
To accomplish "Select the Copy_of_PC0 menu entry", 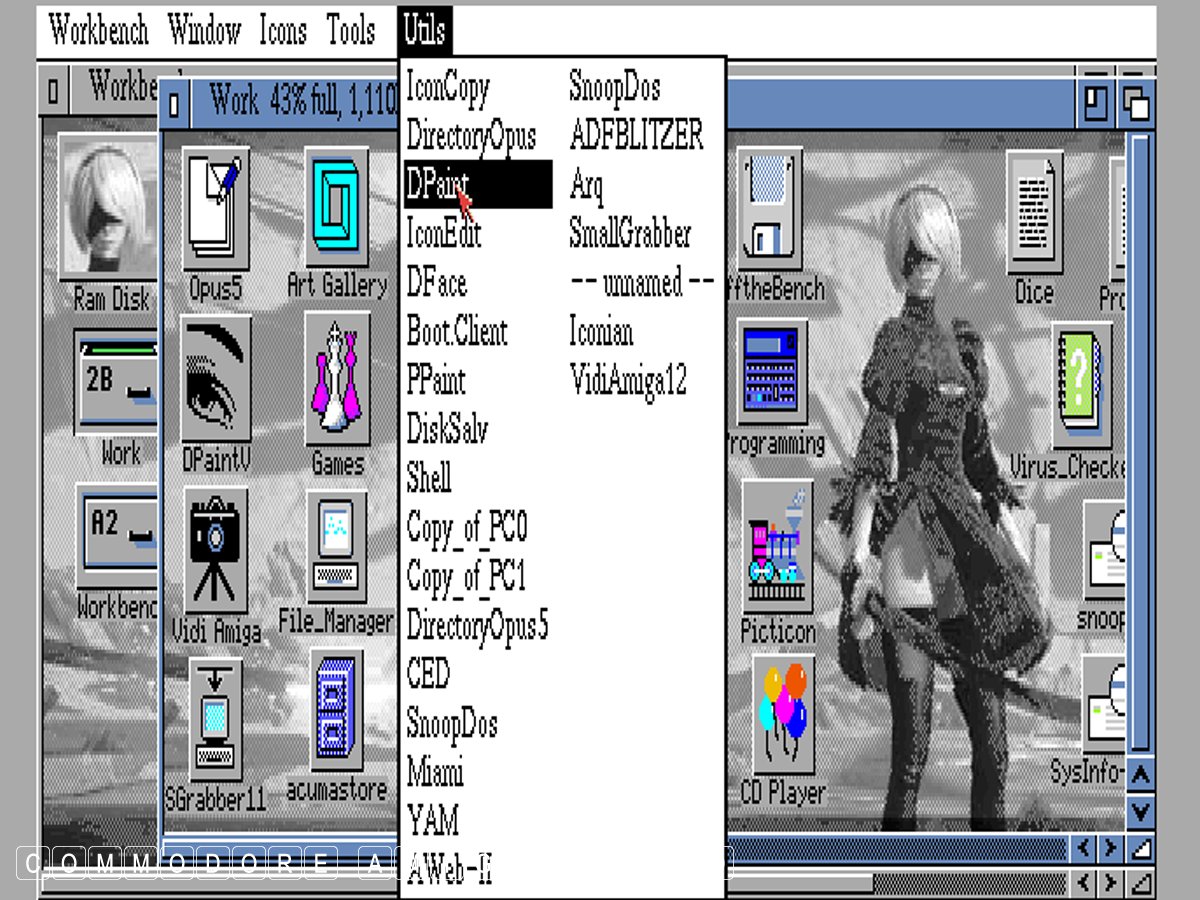I will [x=466, y=527].
